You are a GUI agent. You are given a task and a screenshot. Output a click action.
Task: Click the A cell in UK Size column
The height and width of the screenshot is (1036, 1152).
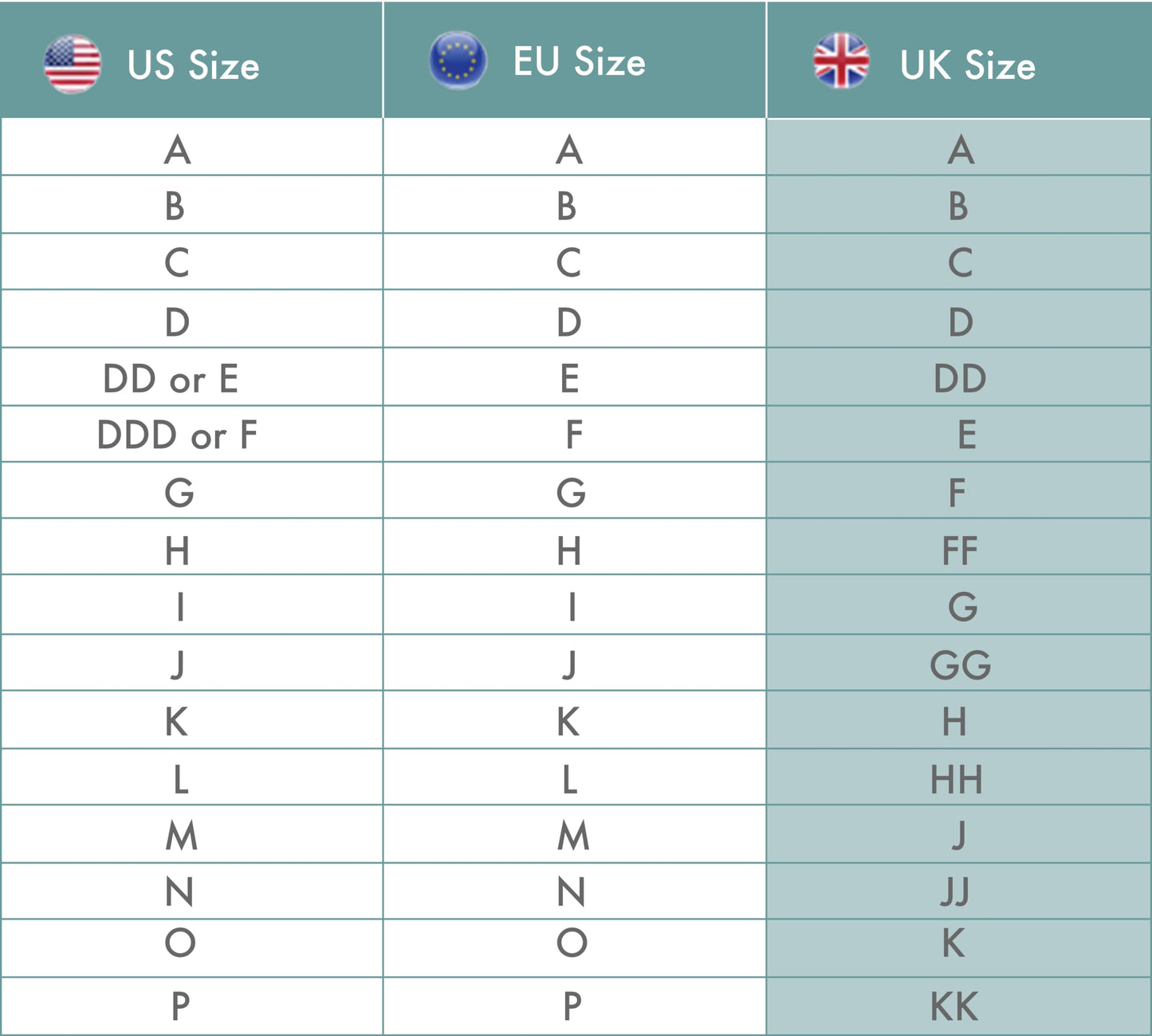tap(961, 150)
